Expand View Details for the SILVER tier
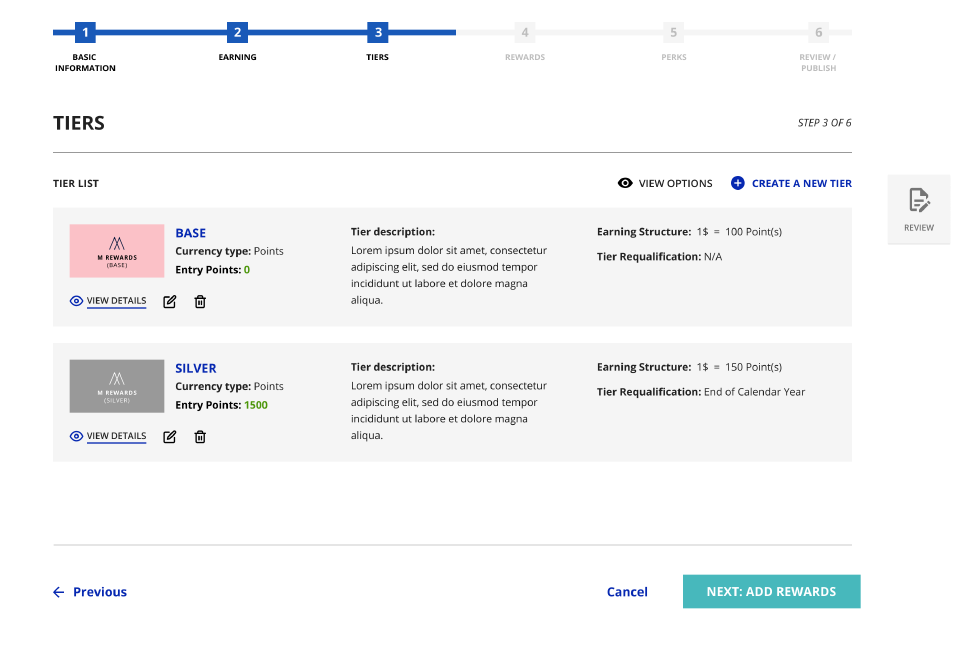The height and width of the screenshot is (665, 966). pyautogui.click(x=116, y=436)
